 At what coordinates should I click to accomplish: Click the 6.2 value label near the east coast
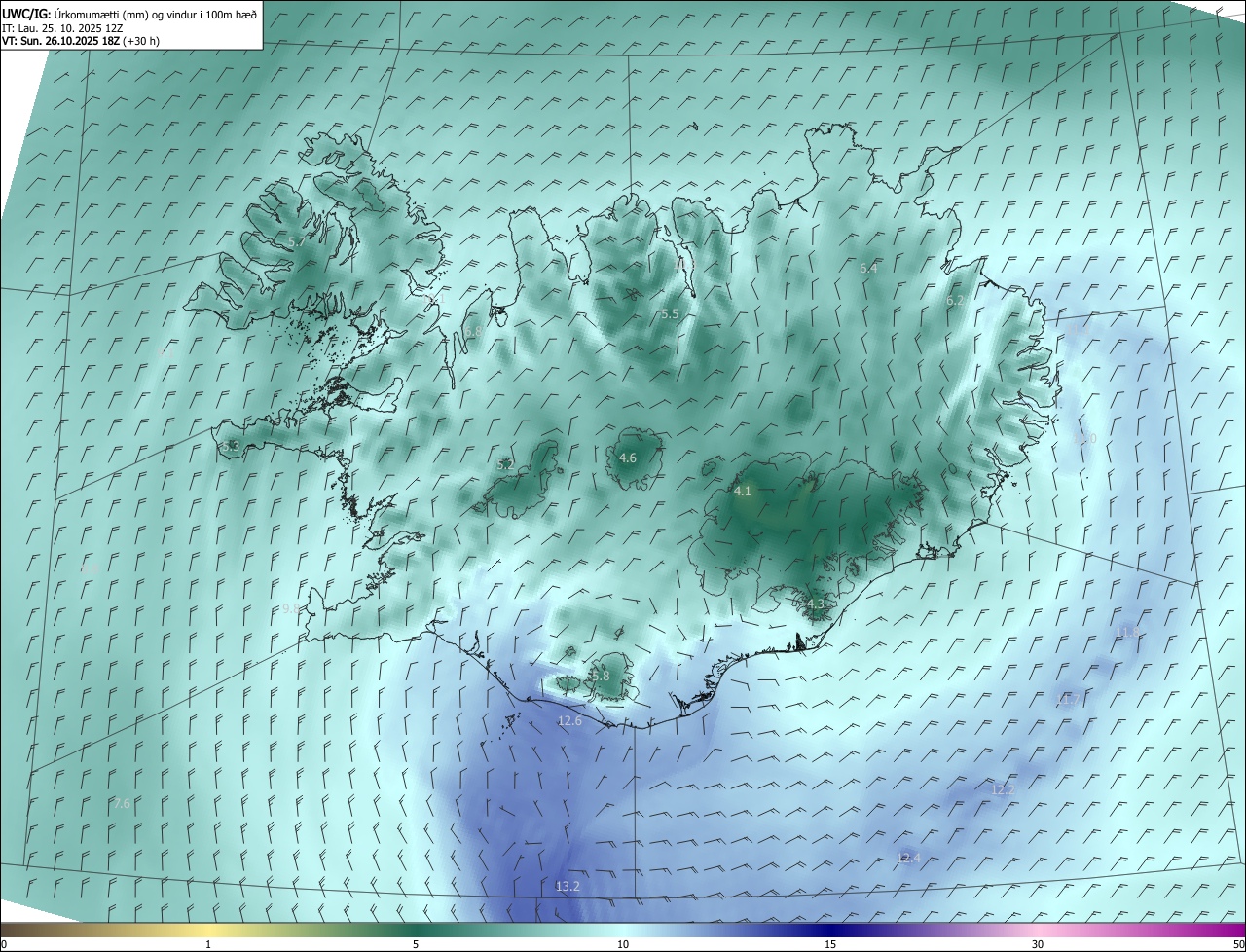point(955,301)
